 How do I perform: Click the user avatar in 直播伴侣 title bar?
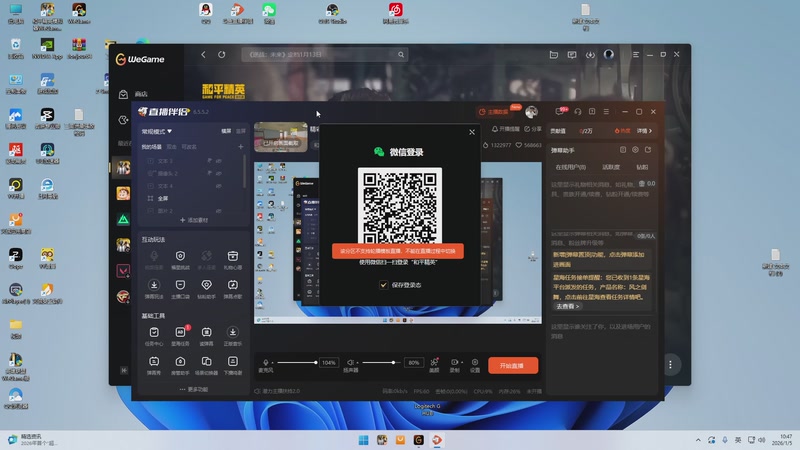pos(532,112)
